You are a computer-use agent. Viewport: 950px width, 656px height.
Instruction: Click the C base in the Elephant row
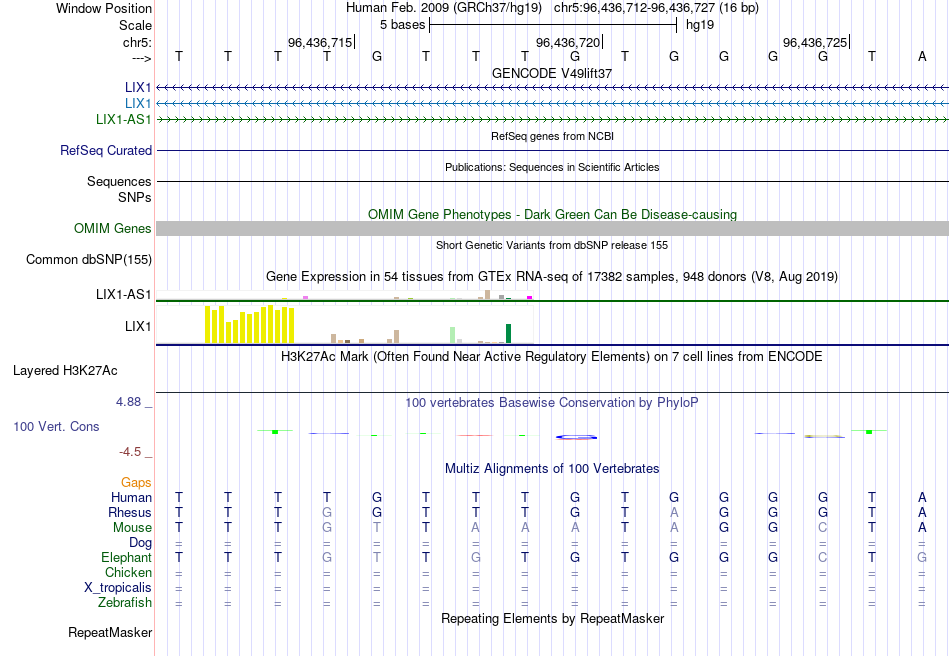822,557
